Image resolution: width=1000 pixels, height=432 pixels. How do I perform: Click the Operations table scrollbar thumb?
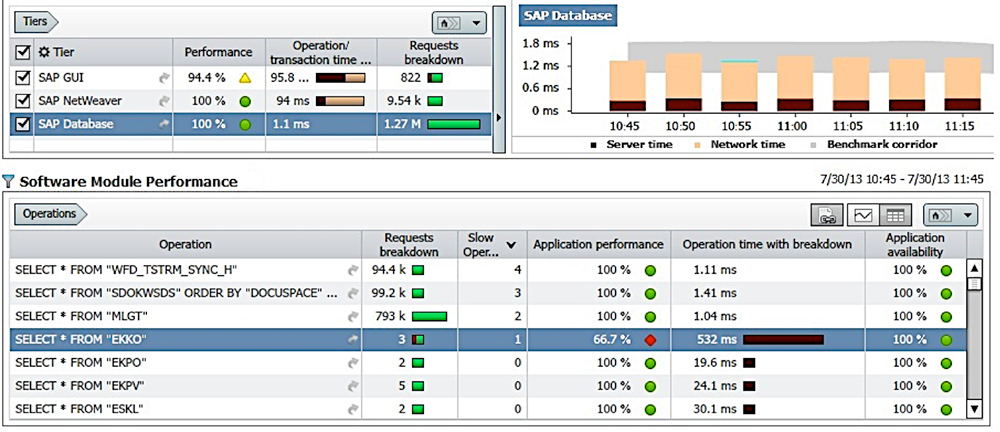(x=974, y=284)
